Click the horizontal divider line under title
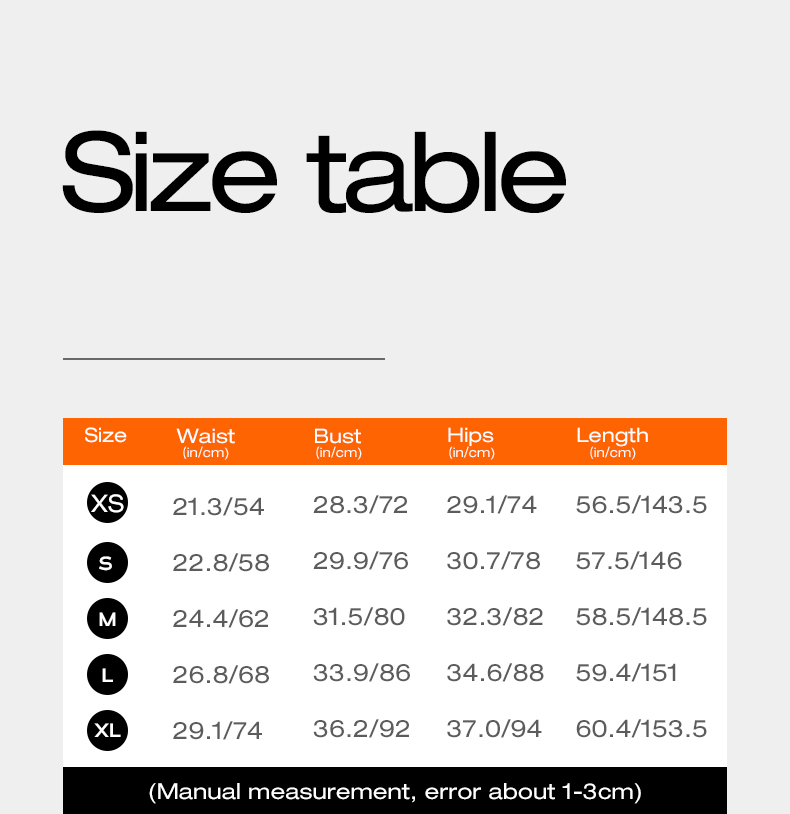The height and width of the screenshot is (814, 790). coord(224,358)
